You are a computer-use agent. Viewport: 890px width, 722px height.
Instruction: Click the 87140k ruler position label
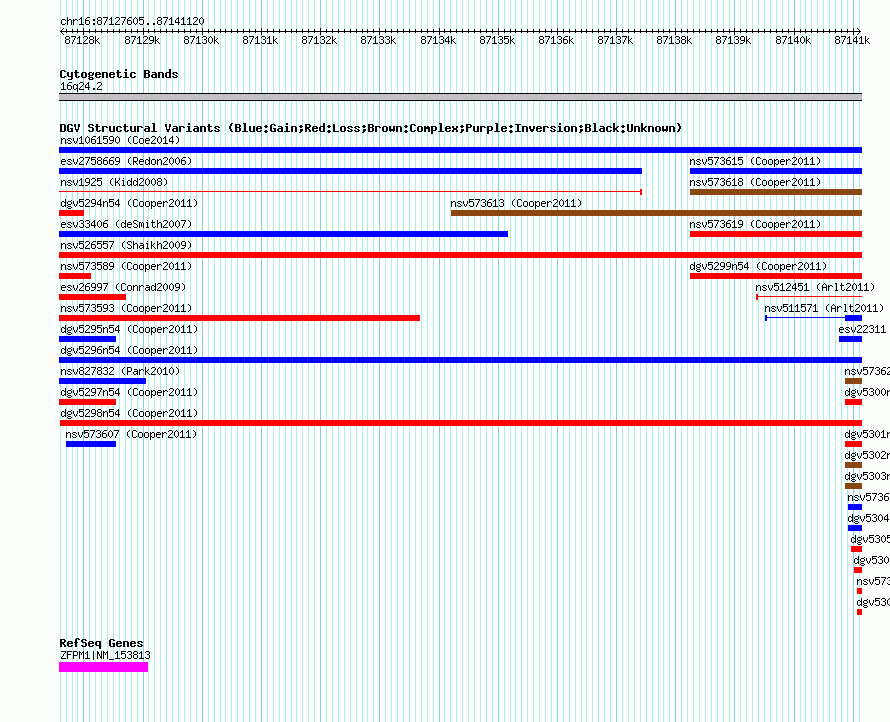(793, 40)
